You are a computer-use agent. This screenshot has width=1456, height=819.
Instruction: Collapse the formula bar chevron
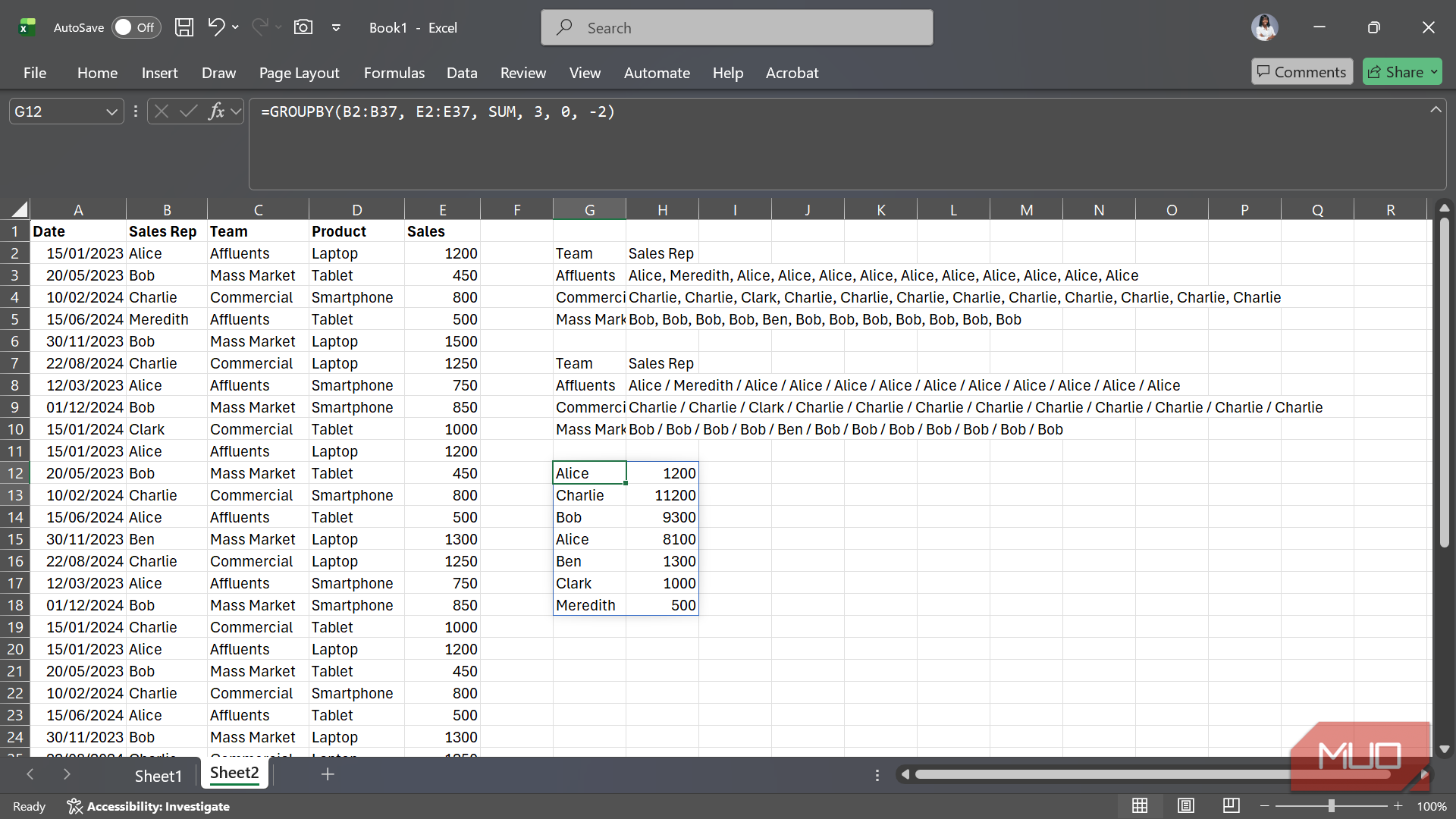1436,110
